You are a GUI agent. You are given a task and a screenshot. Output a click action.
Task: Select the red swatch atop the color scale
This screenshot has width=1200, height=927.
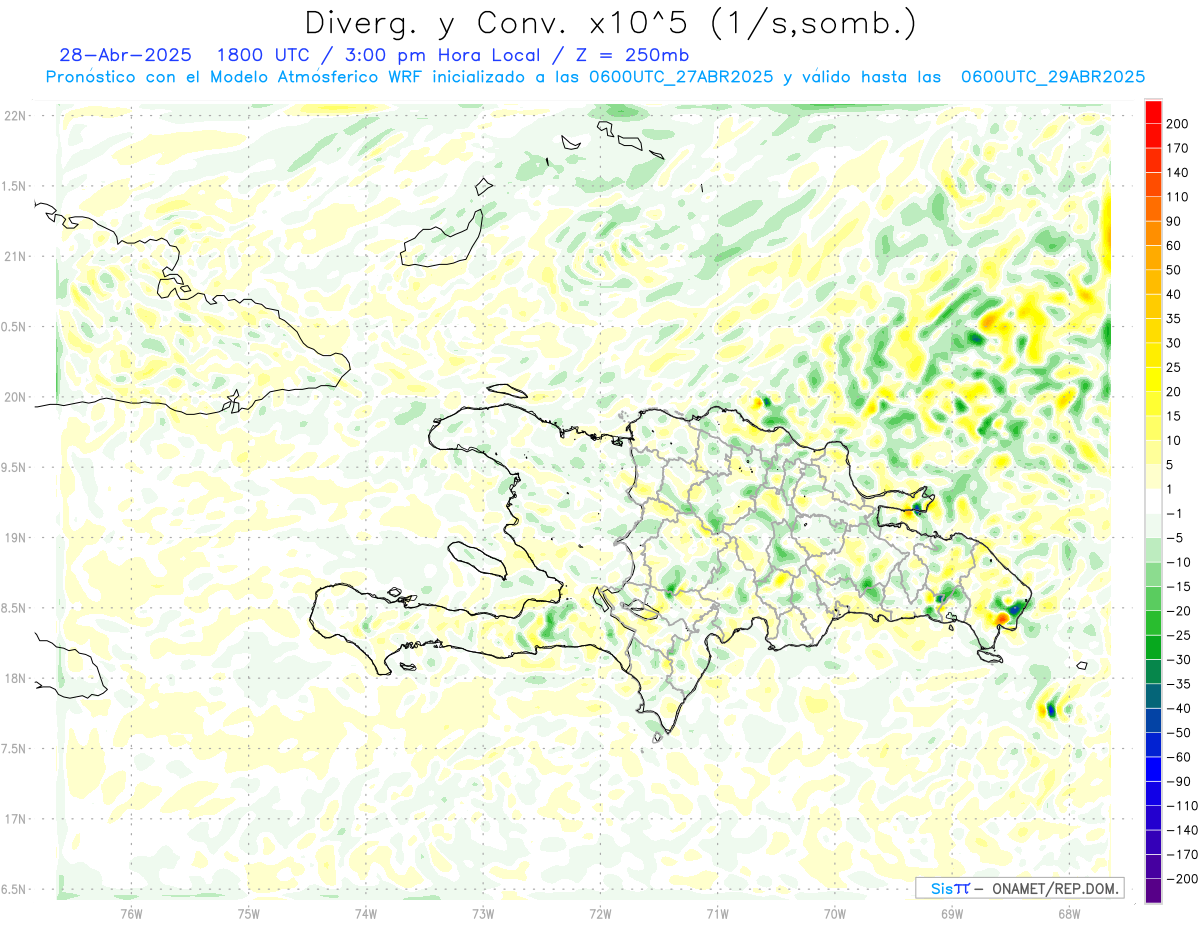[1153, 112]
